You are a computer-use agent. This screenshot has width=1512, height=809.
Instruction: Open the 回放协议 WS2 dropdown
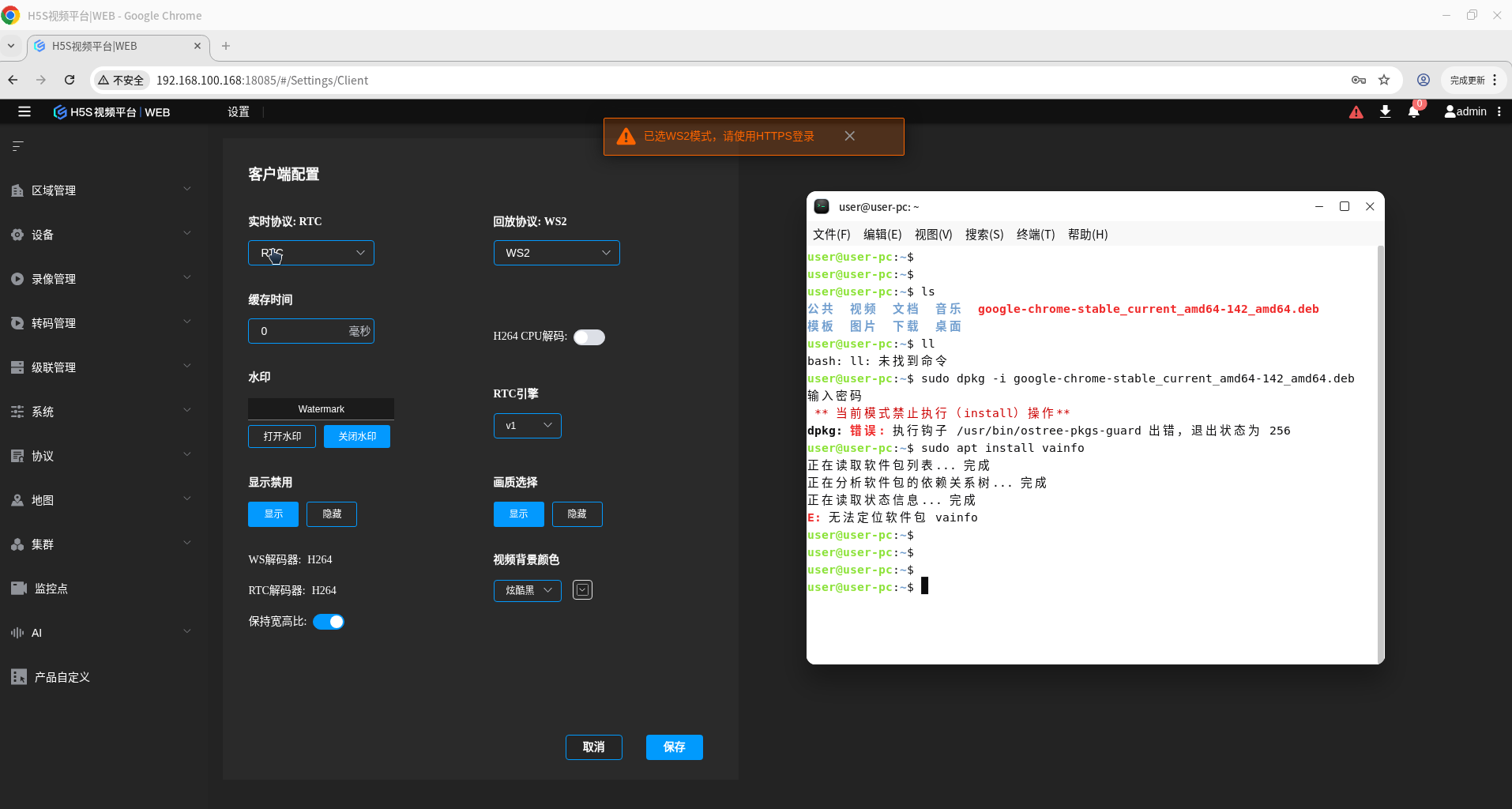[x=557, y=253]
